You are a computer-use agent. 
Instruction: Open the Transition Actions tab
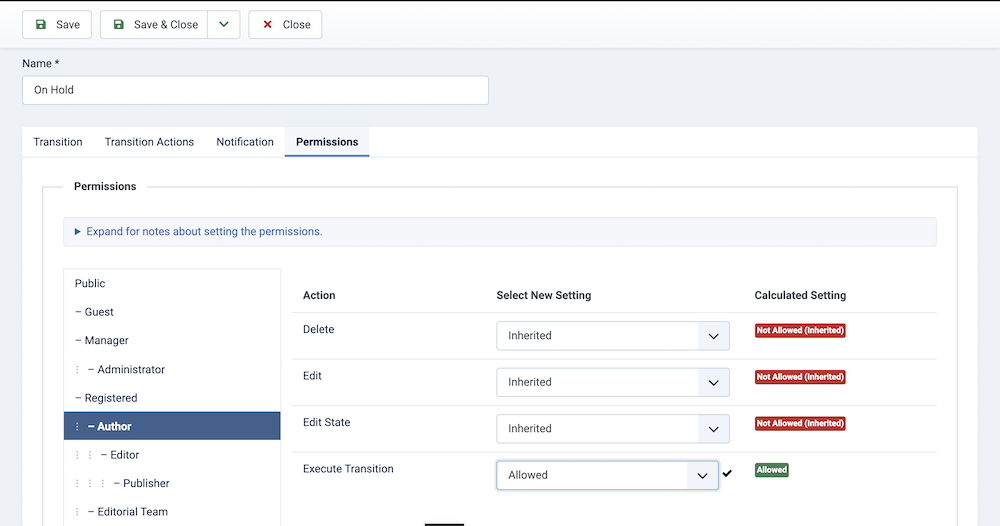click(x=149, y=142)
